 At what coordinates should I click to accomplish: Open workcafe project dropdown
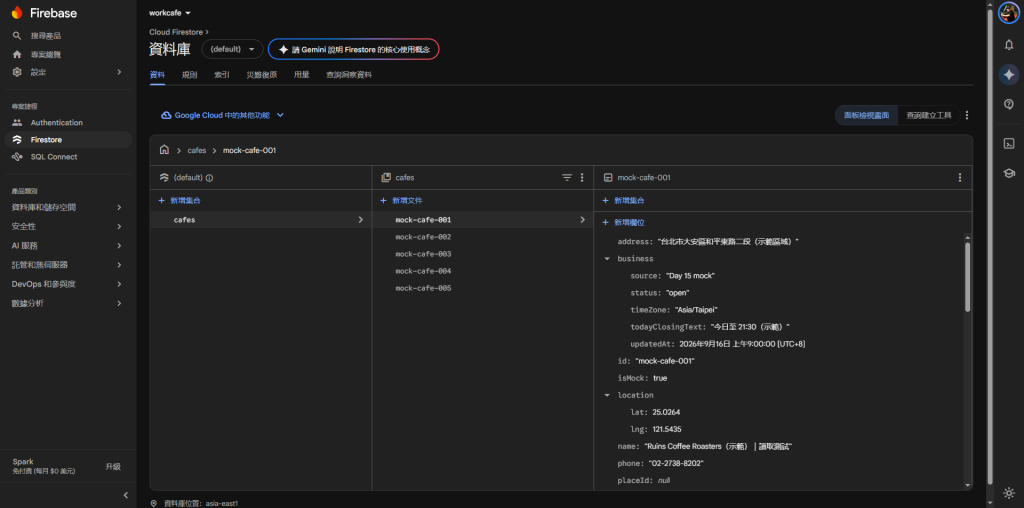[170, 13]
